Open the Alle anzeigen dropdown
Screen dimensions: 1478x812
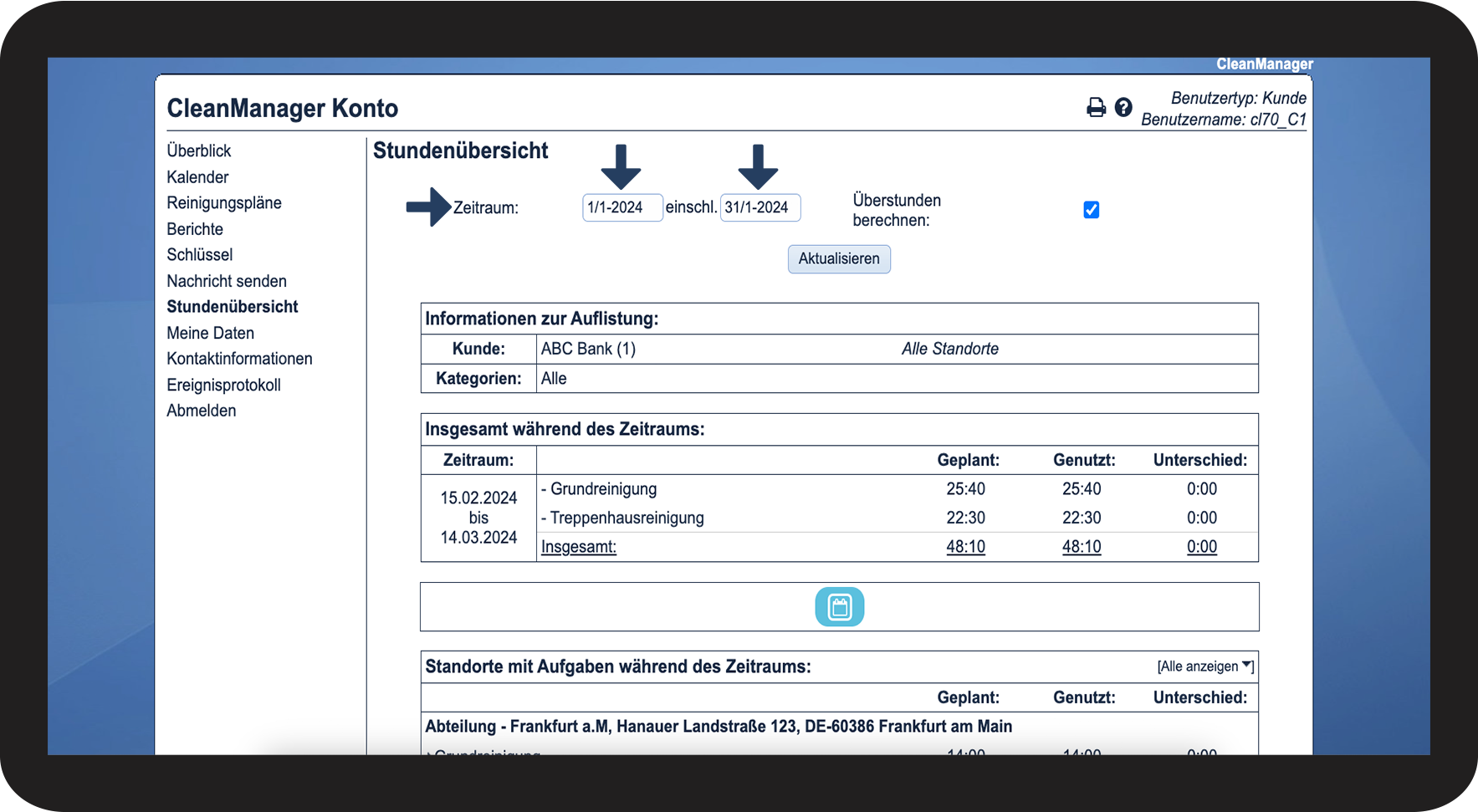tap(1205, 666)
